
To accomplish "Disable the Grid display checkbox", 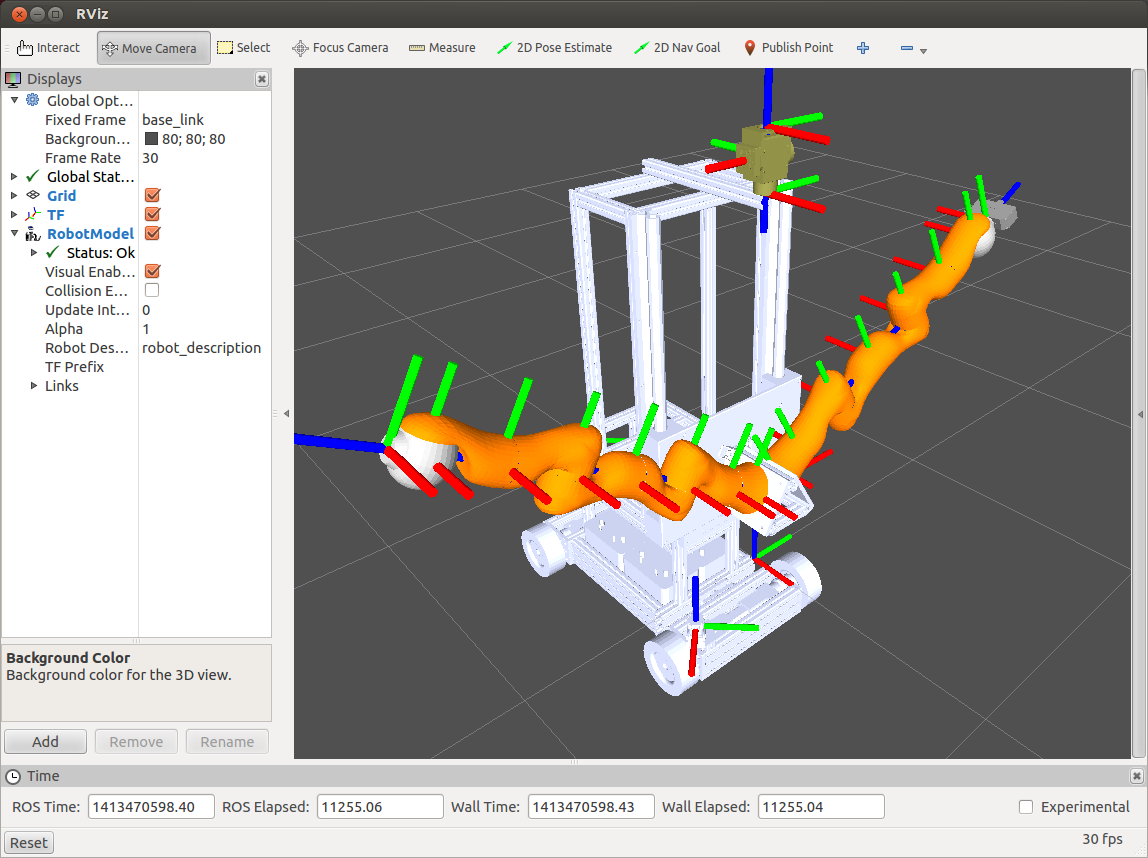I will (153, 196).
